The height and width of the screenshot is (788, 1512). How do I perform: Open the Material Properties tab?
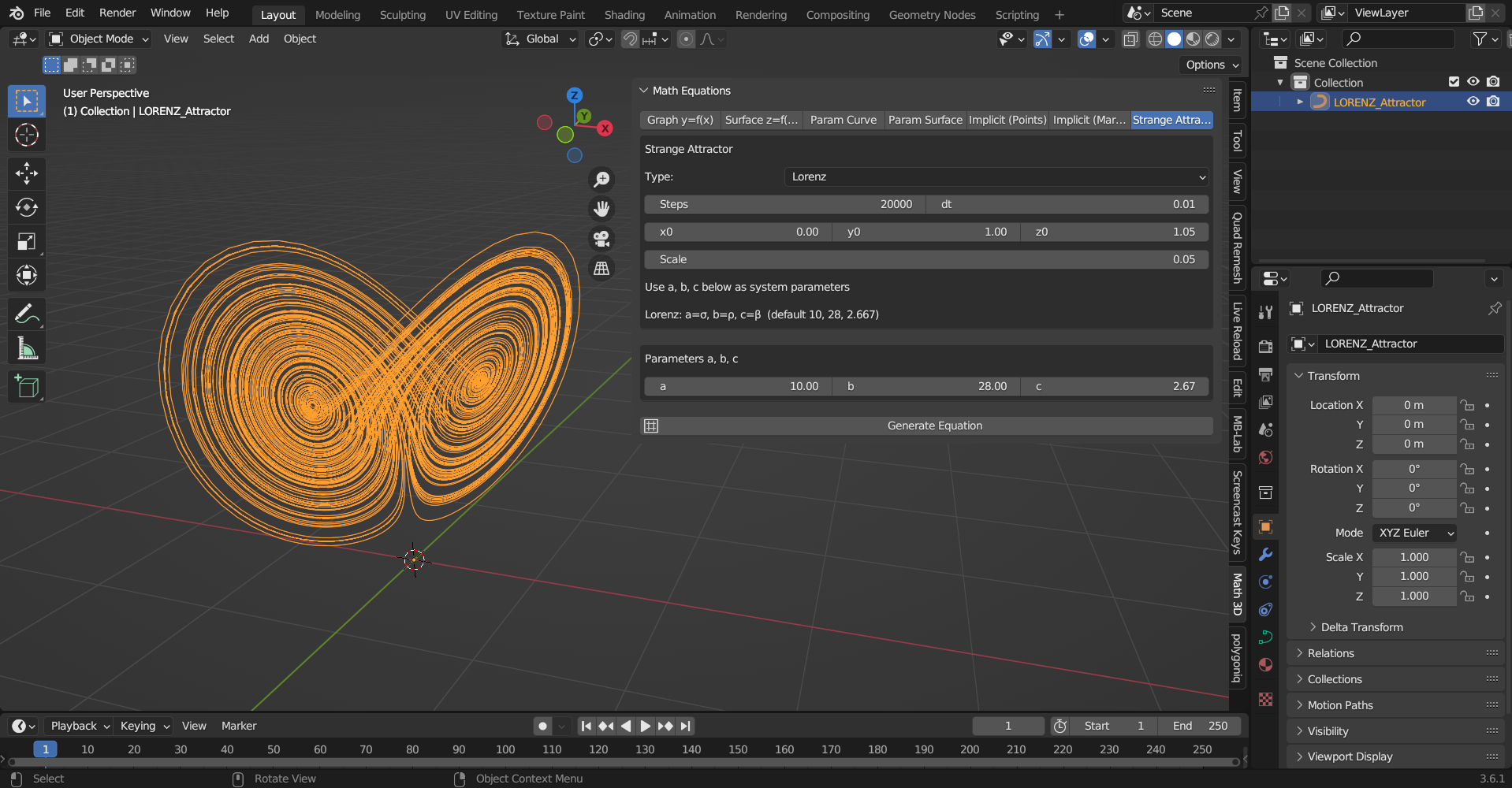[x=1265, y=664]
